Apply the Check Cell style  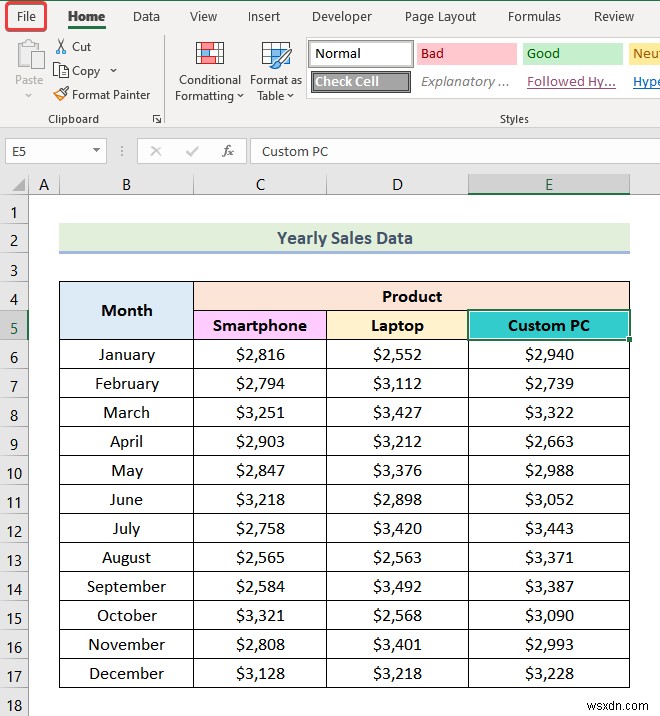[360, 82]
